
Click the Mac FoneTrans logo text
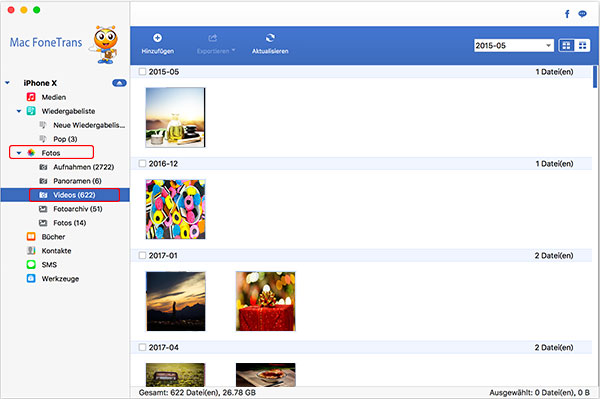point(46,42)
